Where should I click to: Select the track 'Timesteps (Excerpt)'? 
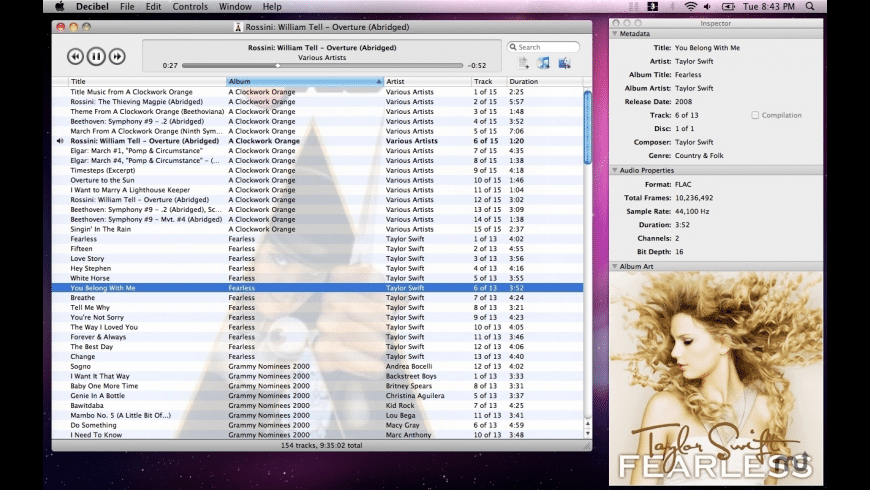click(x=317, y=170)
